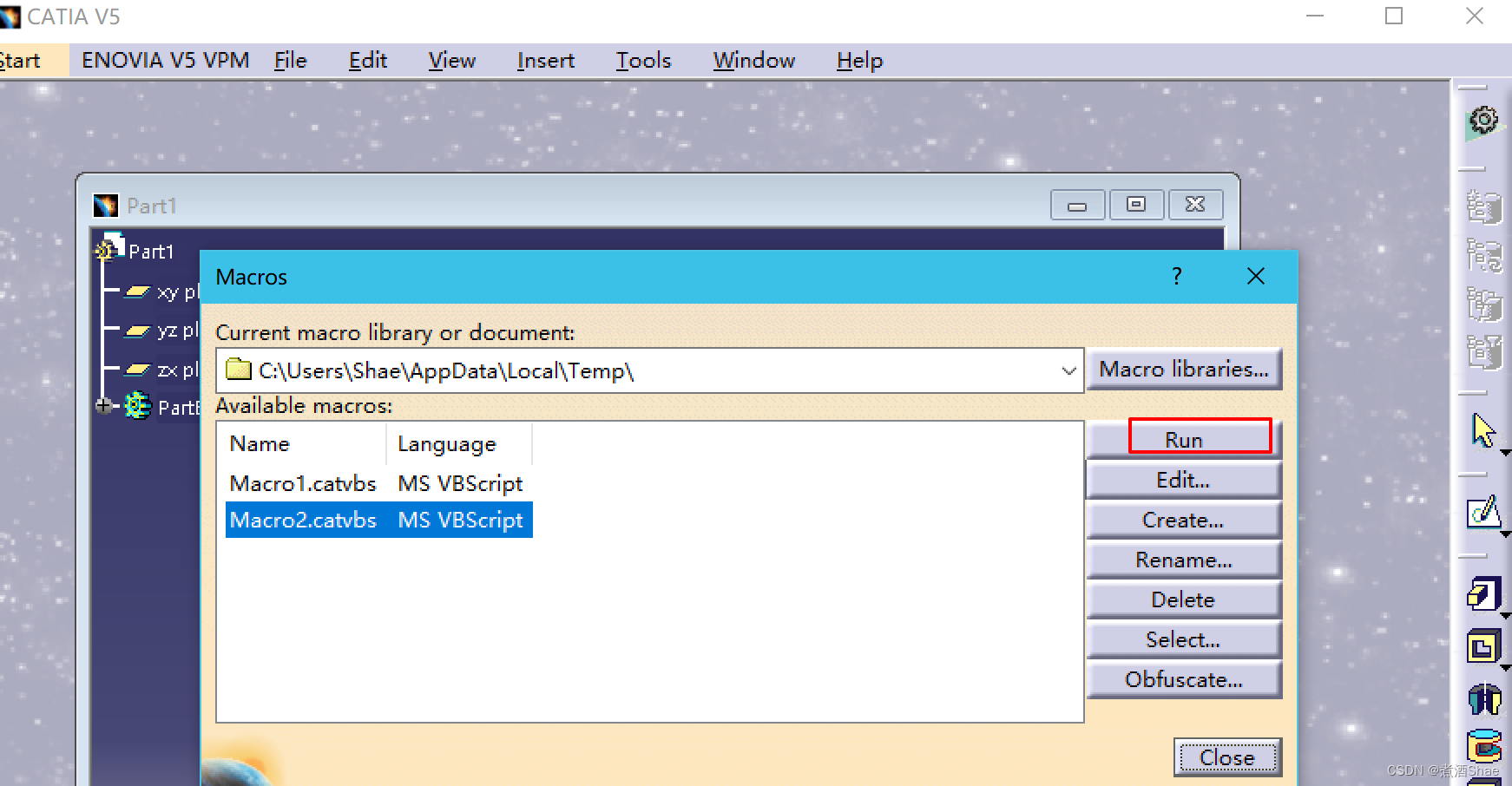Choose the Shaft tool icon

click(x=1484, y=698)
